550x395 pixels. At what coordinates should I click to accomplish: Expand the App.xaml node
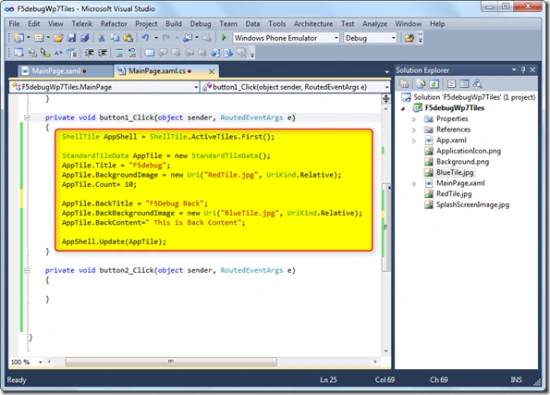coord(414,141)
